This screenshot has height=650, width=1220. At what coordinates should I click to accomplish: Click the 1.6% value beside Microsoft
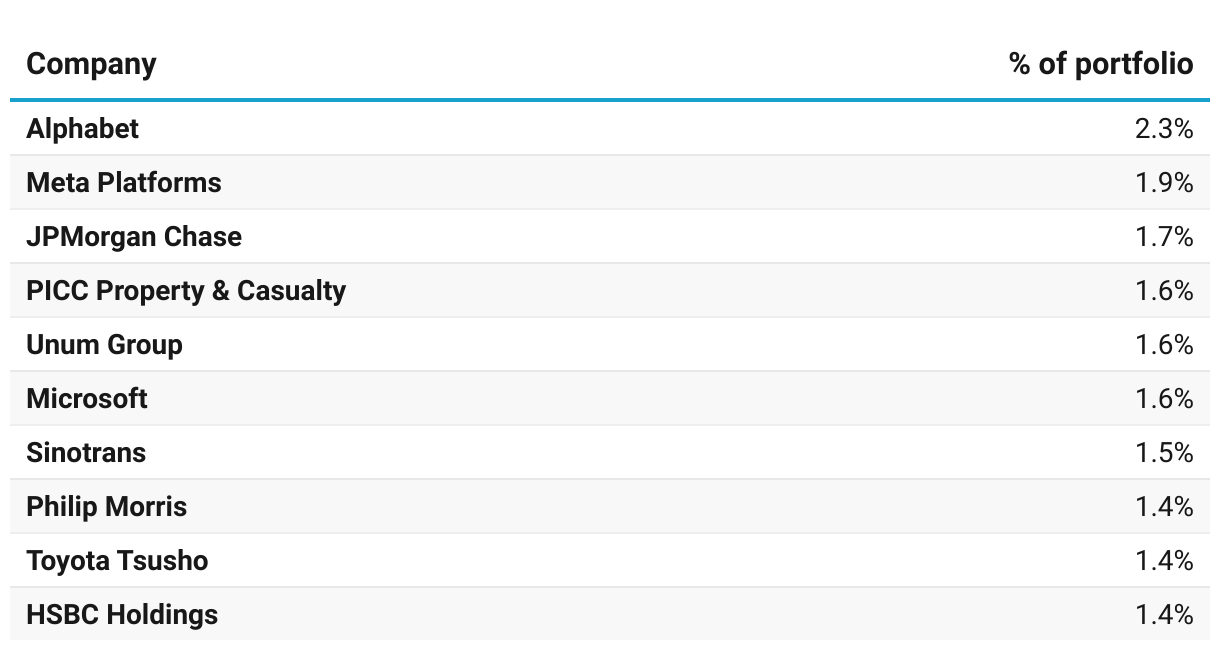point(1163,399)
